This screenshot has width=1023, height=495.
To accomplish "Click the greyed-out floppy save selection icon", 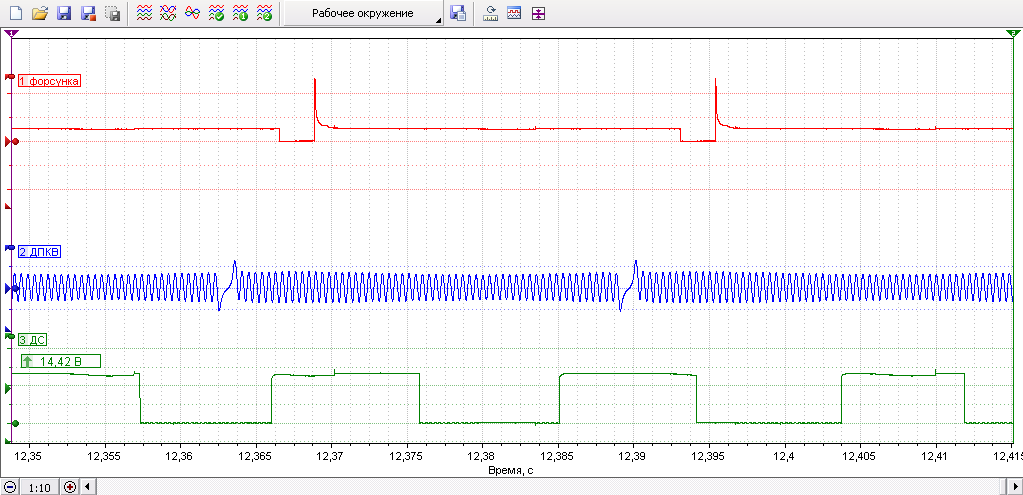I will [112, 13].
